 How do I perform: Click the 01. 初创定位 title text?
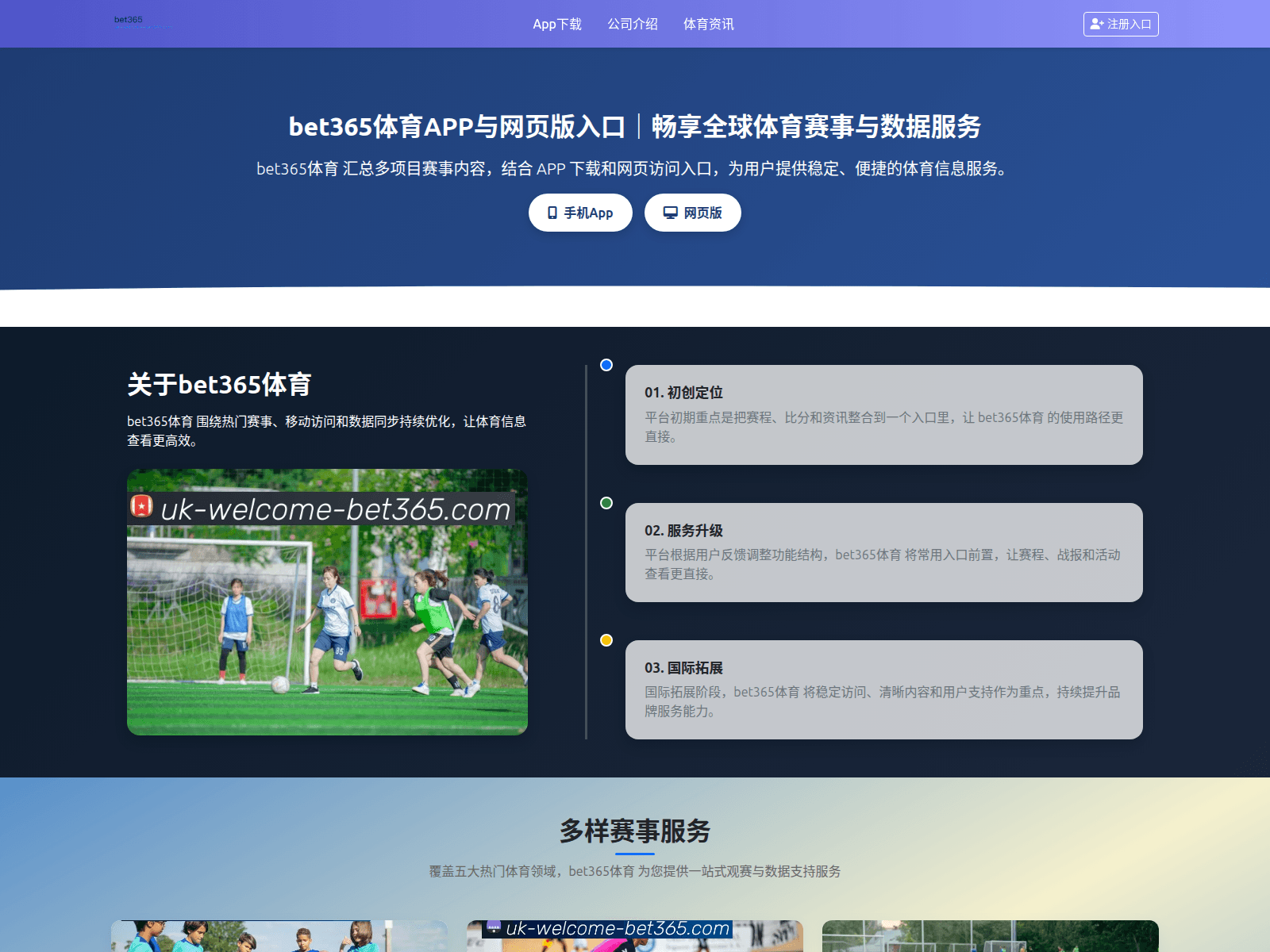click(x=683, y=393)
